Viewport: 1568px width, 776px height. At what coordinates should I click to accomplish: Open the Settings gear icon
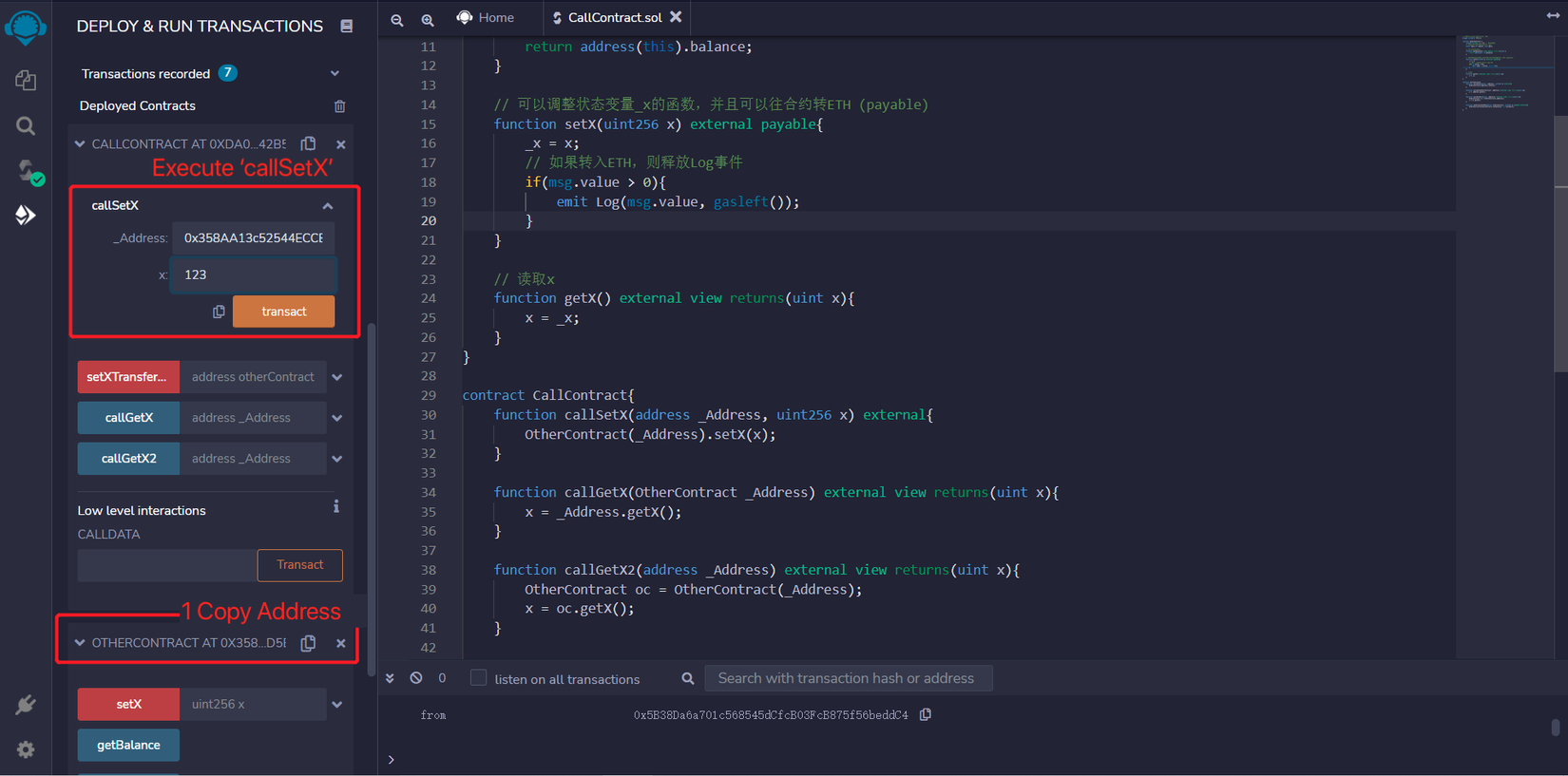tap(26, 749)
